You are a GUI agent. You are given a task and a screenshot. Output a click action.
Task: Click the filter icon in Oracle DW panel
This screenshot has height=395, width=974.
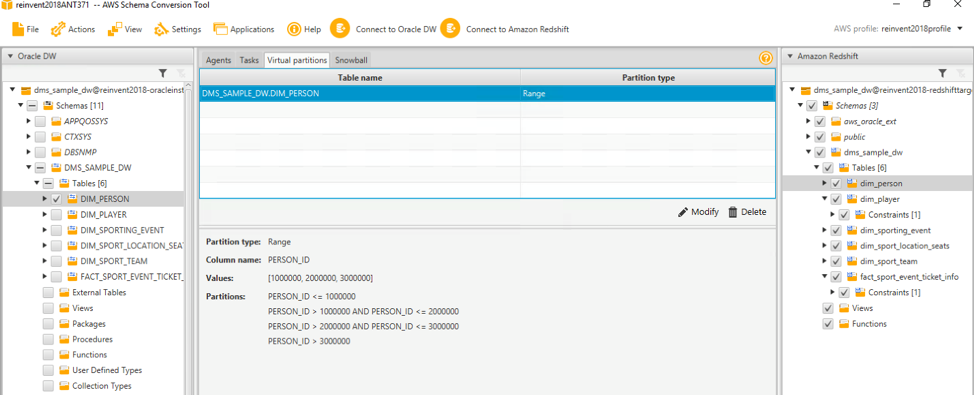pyautogui.click(x=162, y=73)
